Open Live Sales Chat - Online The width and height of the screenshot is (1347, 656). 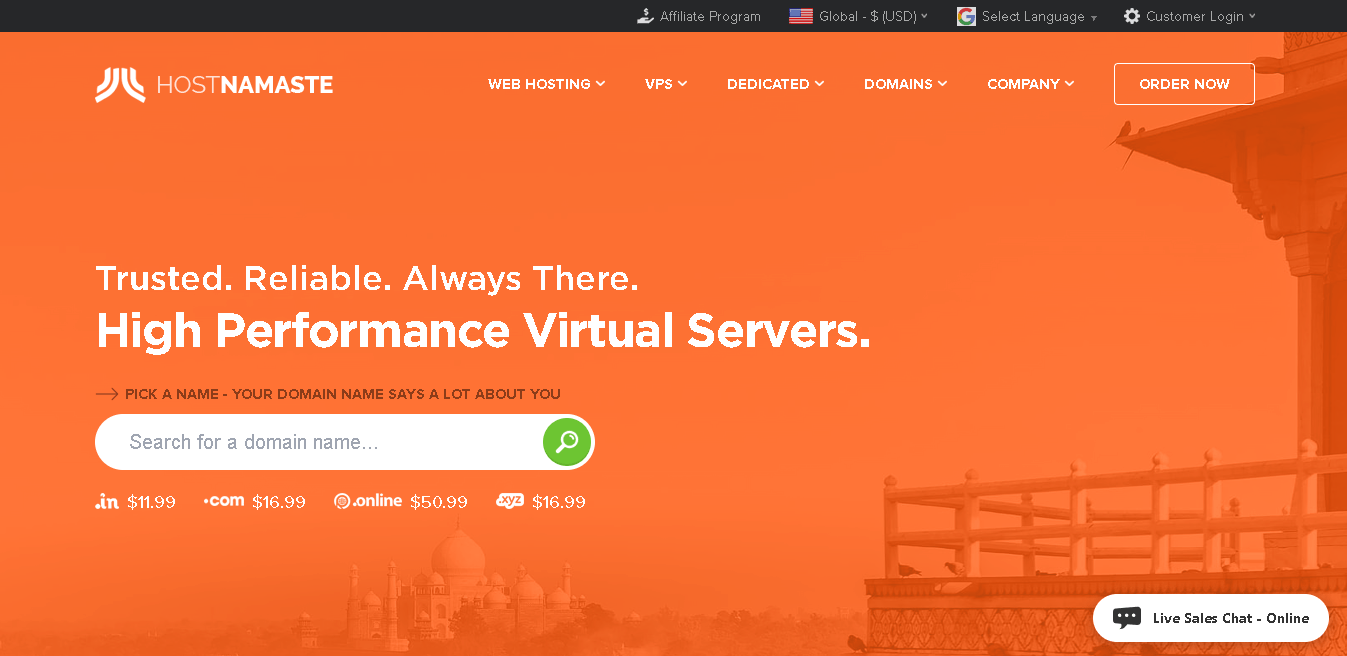click(x=1211, y=618)
